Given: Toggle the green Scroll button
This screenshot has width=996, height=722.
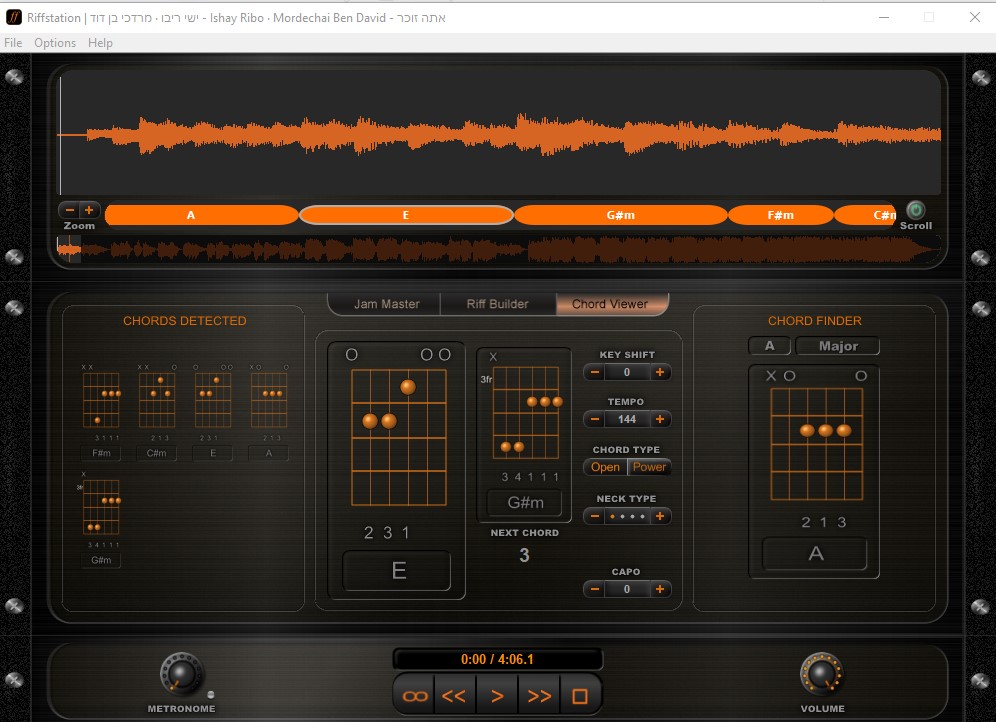Looking at the screenshot, I should [x=915, y=210].
